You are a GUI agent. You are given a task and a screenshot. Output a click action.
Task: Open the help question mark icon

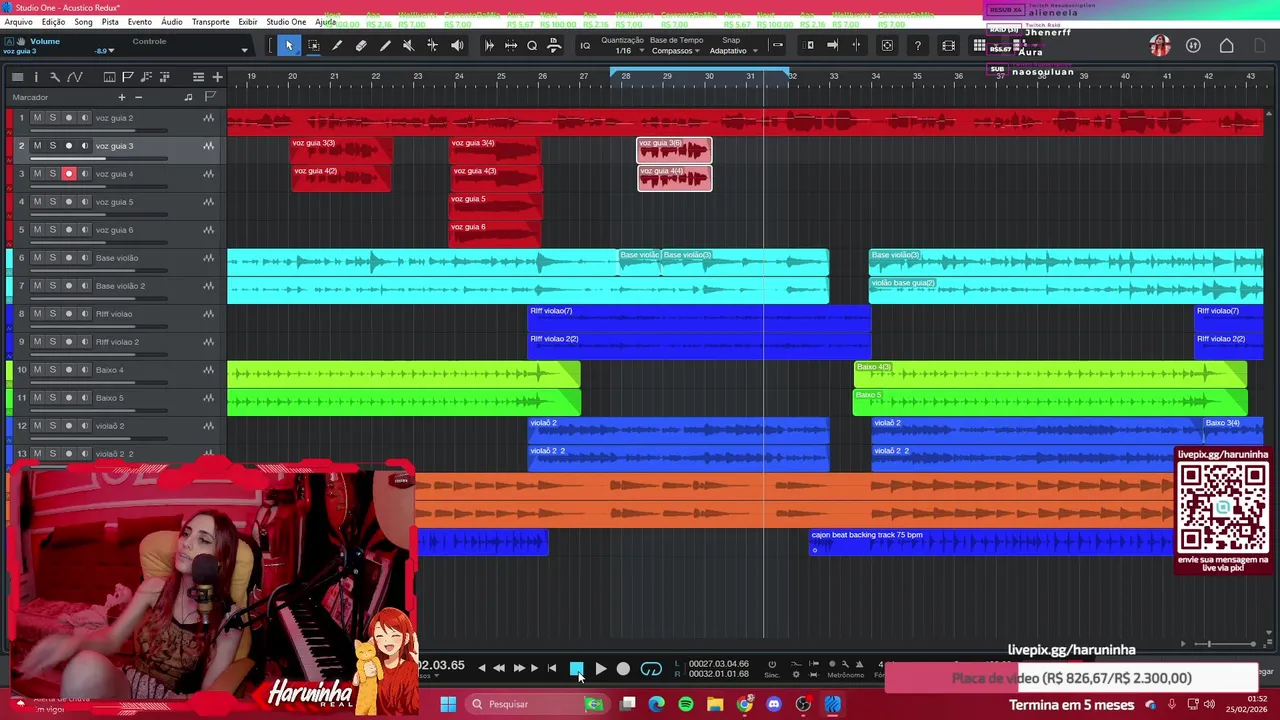coord(917,46)
